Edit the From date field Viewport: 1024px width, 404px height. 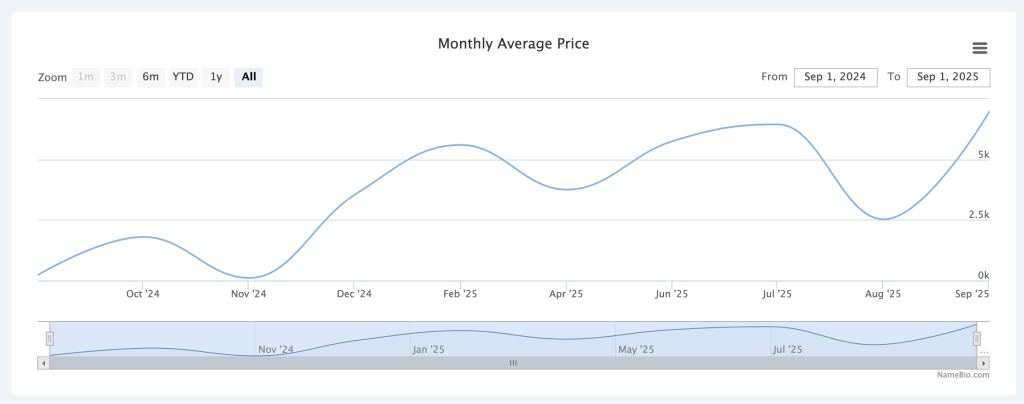(836, 77)
